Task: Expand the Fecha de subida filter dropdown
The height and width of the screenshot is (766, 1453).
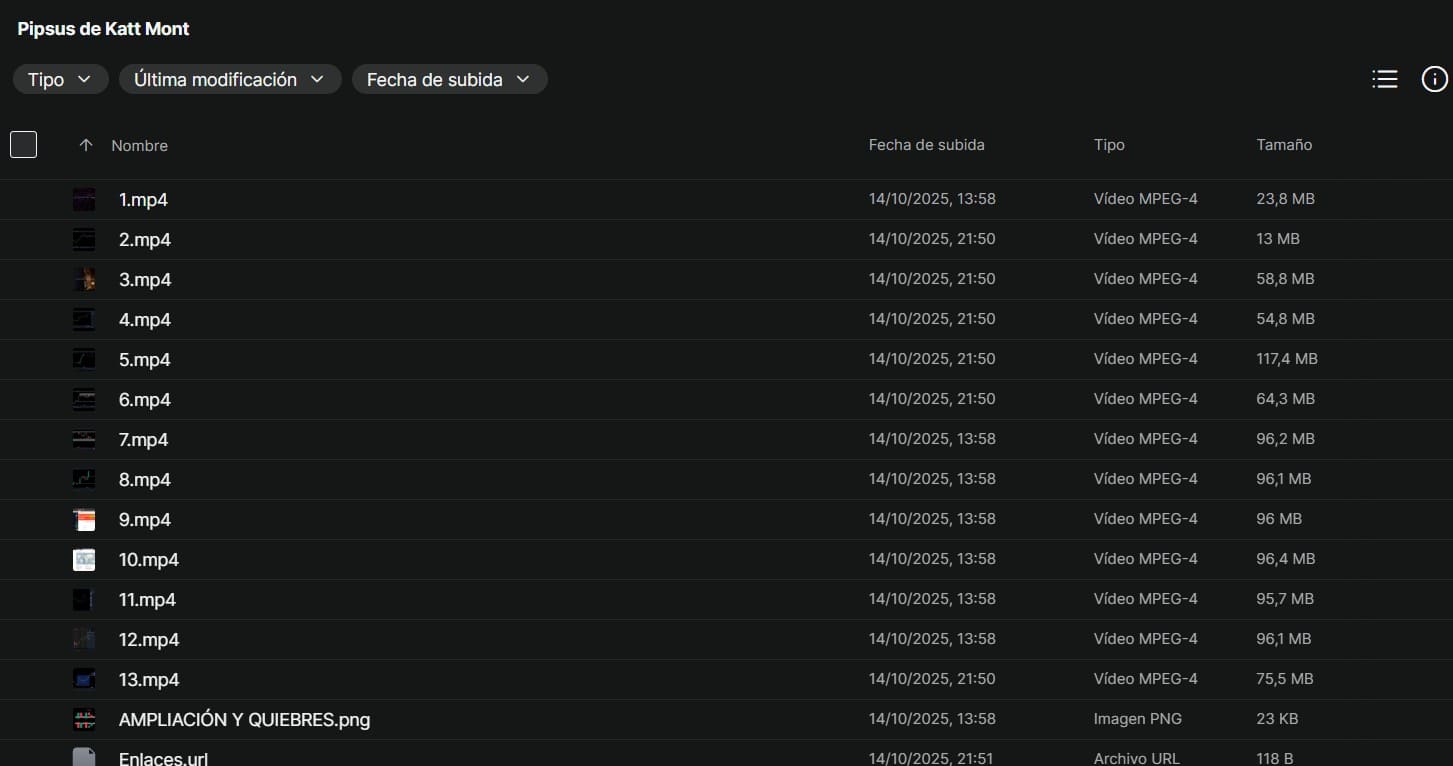Action: point(449,79)
